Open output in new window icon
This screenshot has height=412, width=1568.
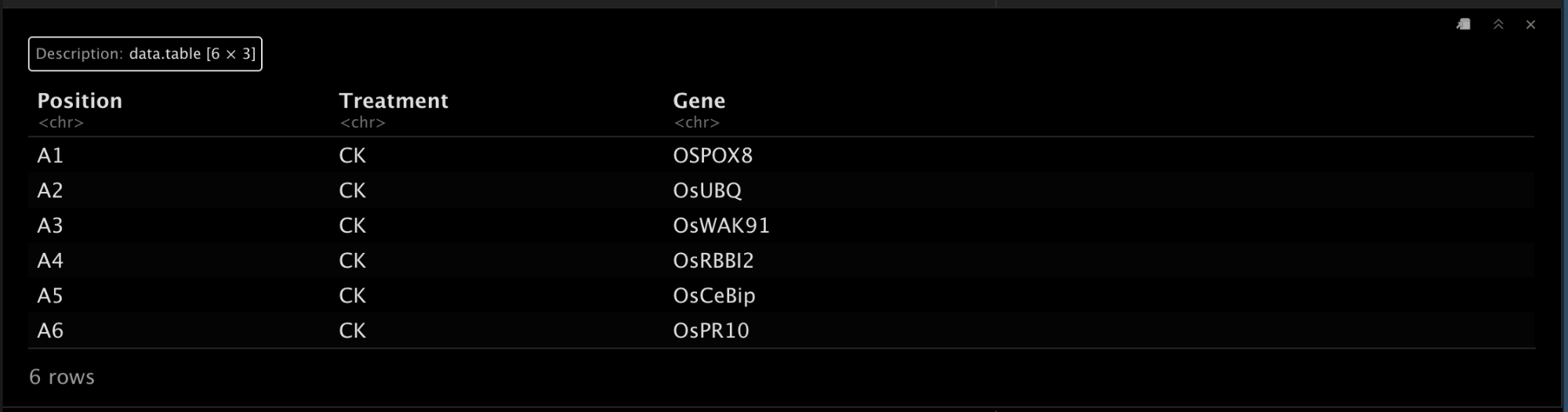pyautogui.click(x=1463, y=24)
